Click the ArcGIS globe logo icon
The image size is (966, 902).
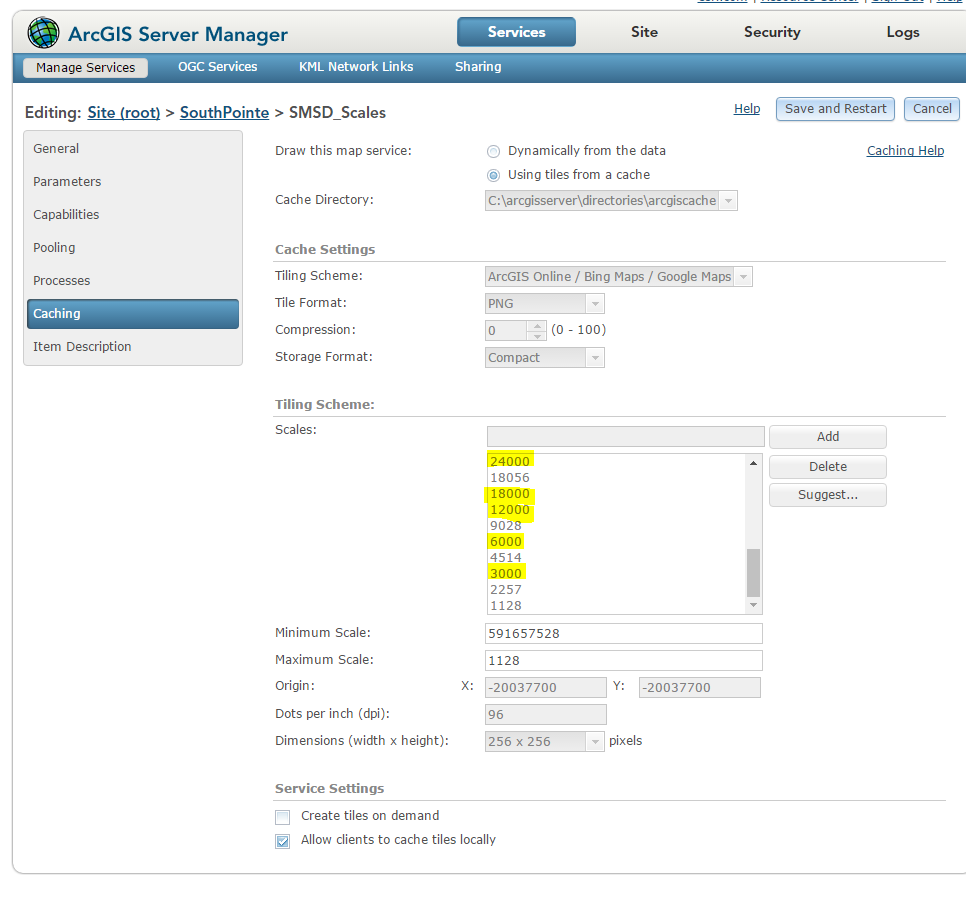point(43,33)
